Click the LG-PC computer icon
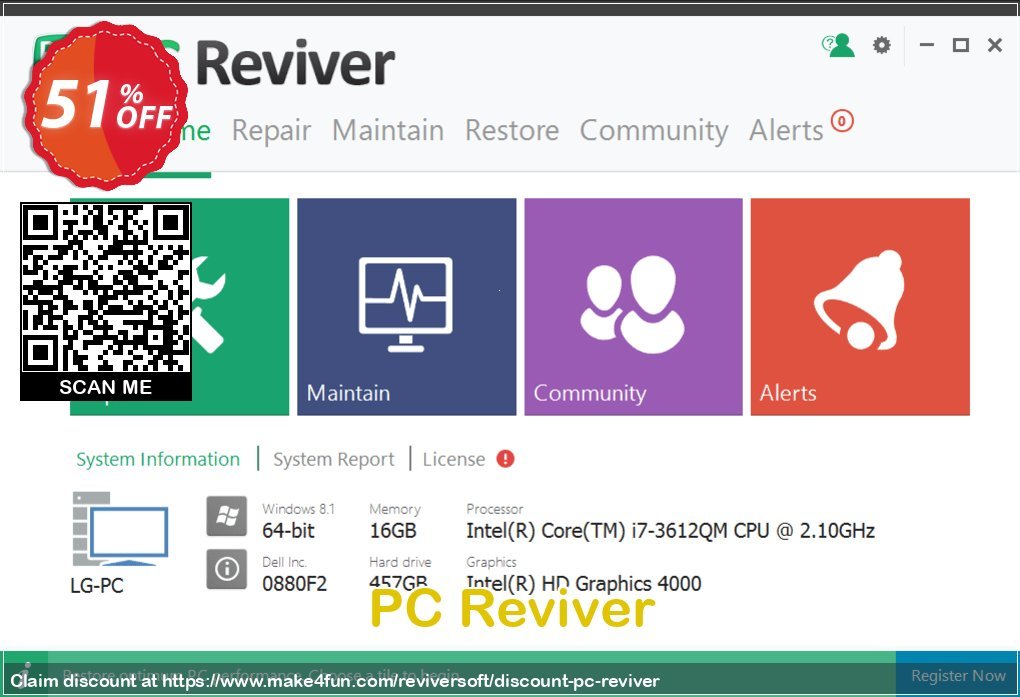This screenshot has height=697, width=1020. coord(120,528)
